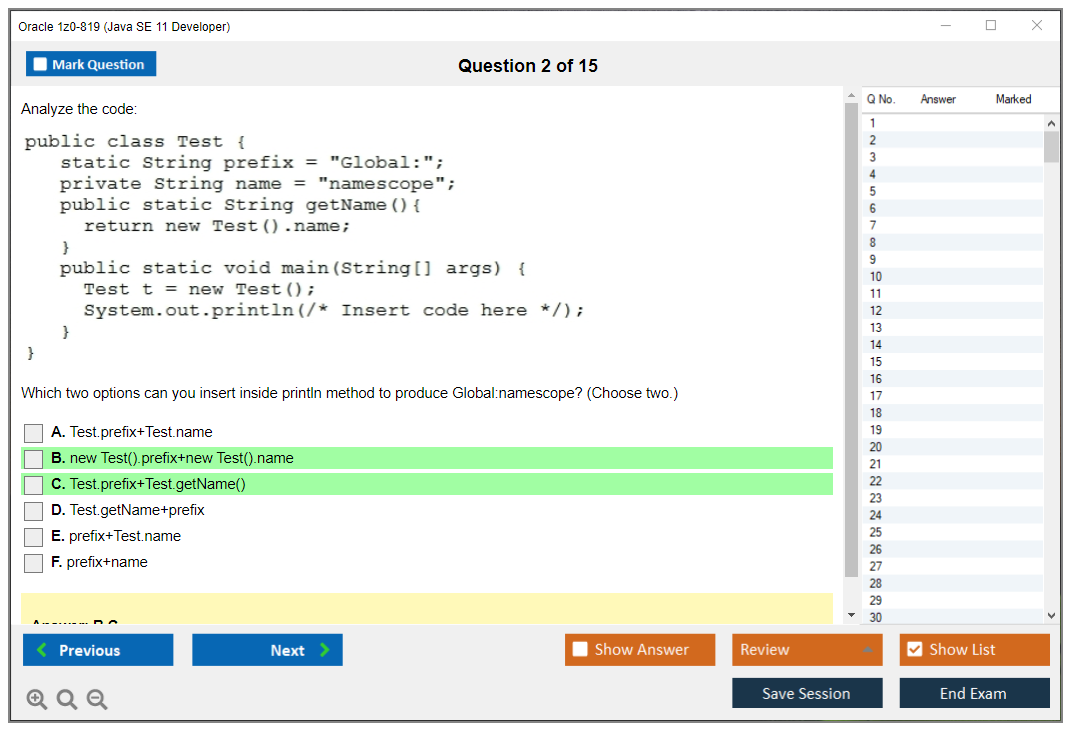Tick option B new Test().prefix answer
The image size is (1075, 735).
click(x=34, y=459)
